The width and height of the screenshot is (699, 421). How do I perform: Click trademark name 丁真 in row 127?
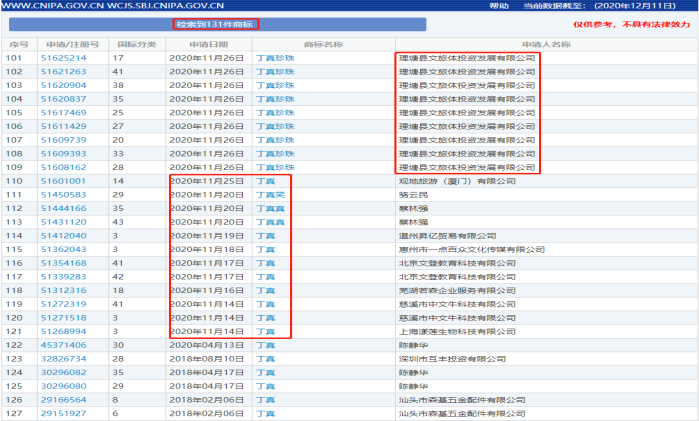(266, 412)
